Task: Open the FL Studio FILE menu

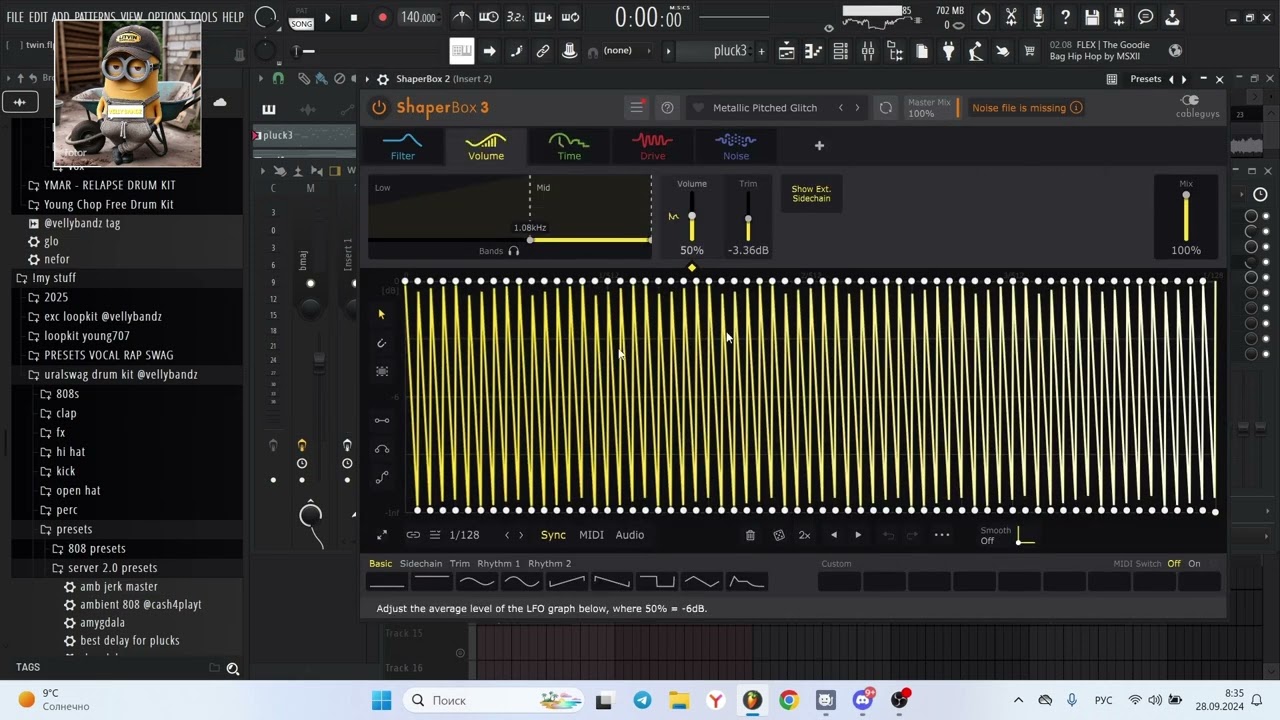Action: [15, 17]
